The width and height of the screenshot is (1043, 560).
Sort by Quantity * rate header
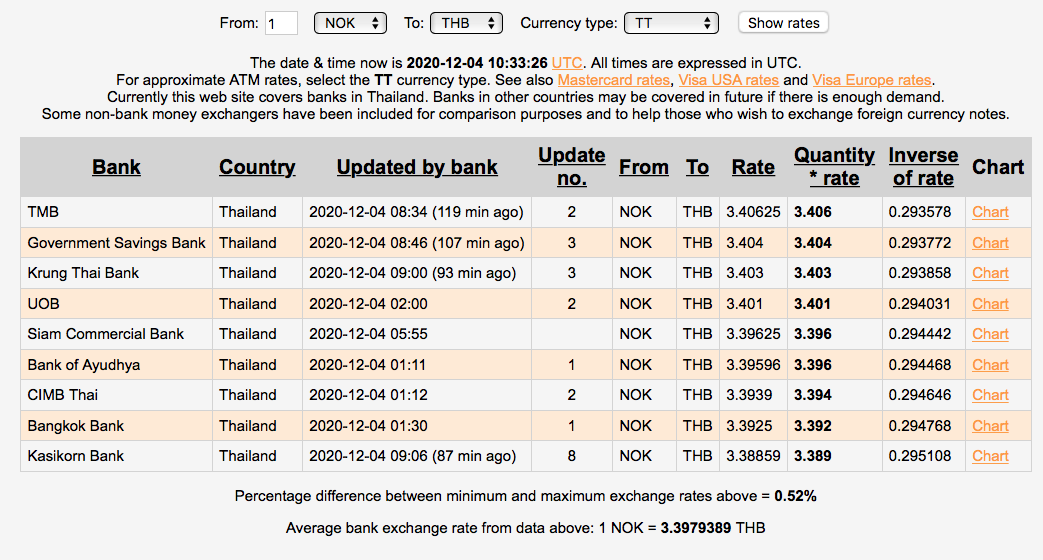(834, 167)
